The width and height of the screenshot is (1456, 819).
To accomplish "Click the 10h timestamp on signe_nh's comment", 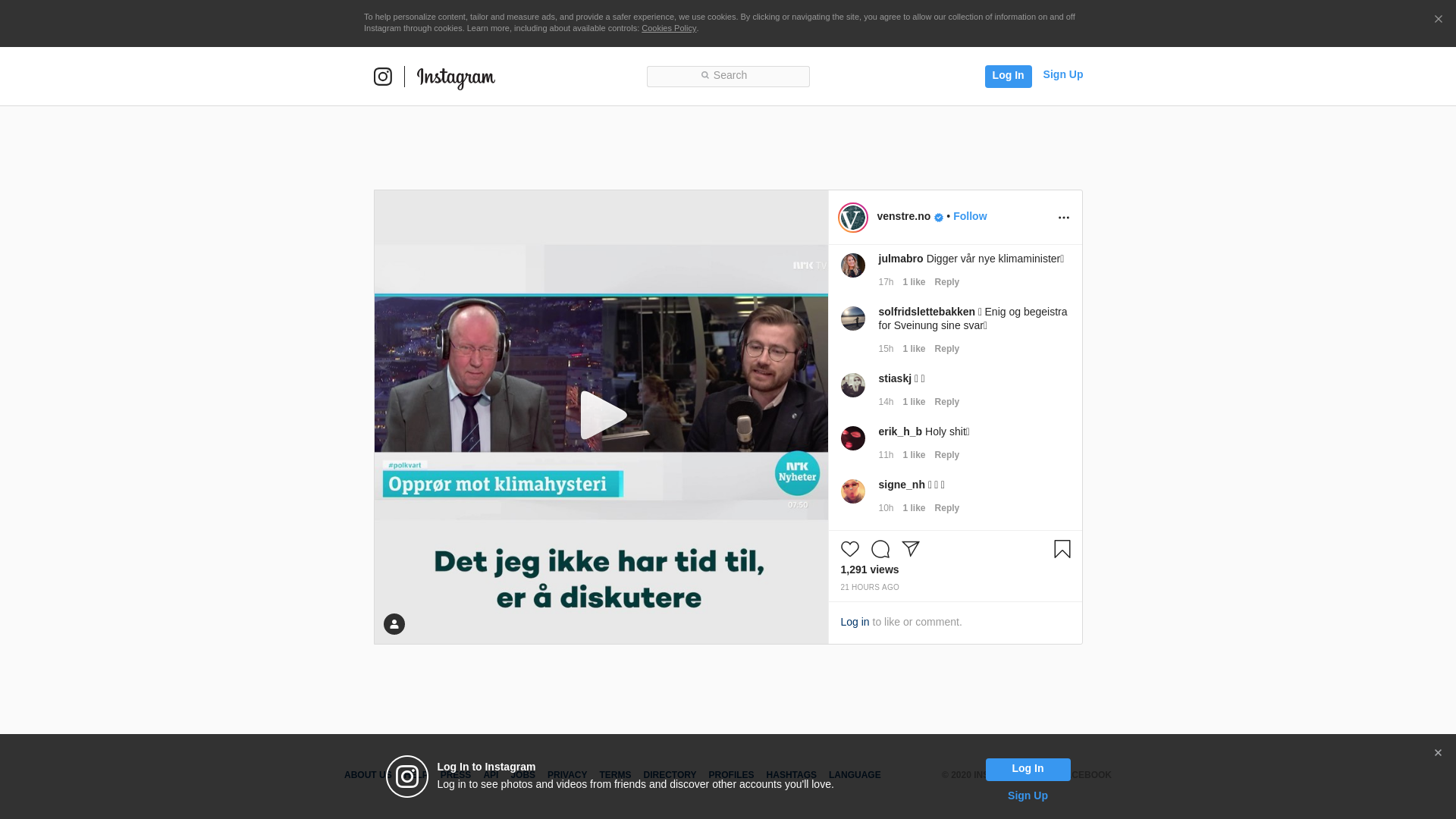I will (x=886, y=508).
